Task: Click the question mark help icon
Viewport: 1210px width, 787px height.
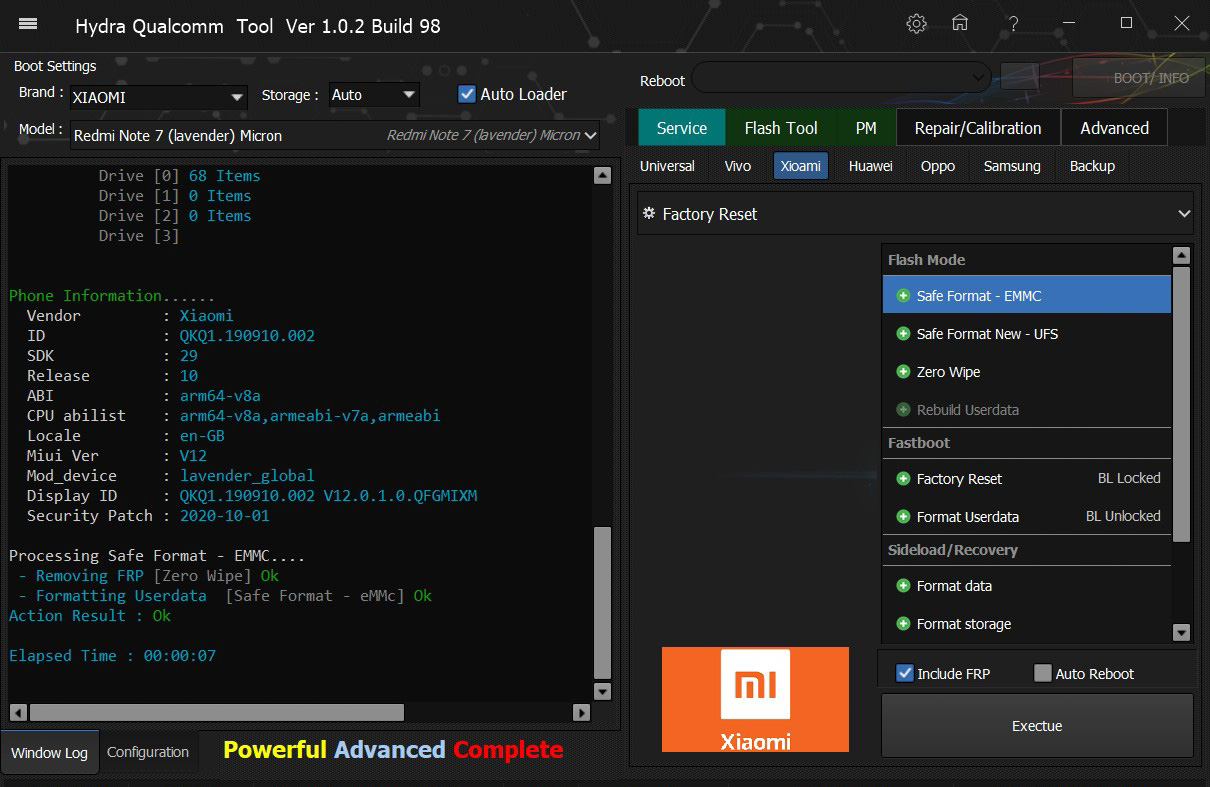Action: click(x=1014, y=24)
